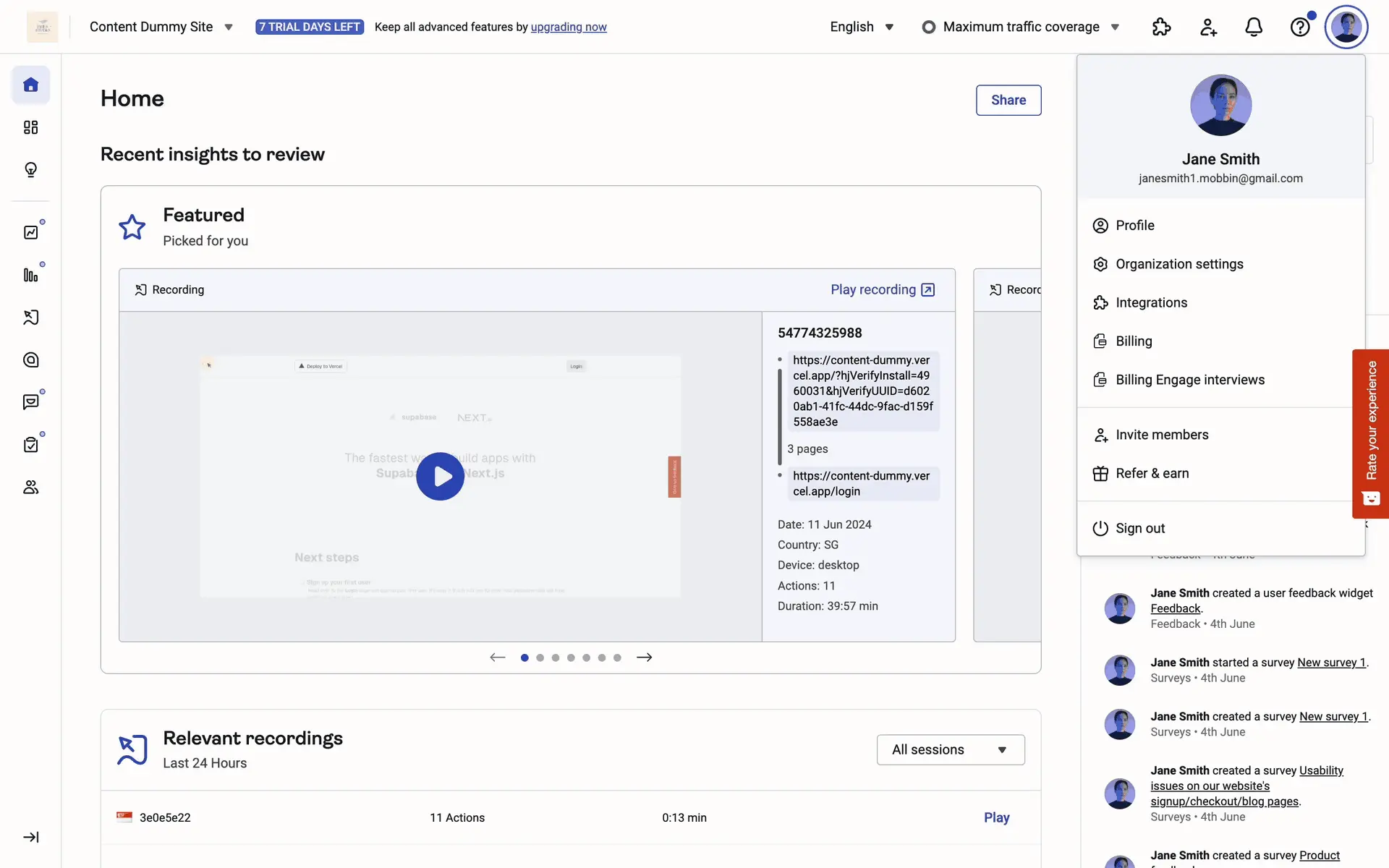The width and height of the screenshot is (1389, 868).
Task: Expand the sidebar with arrow icon
Action: [x=30, y=837]
